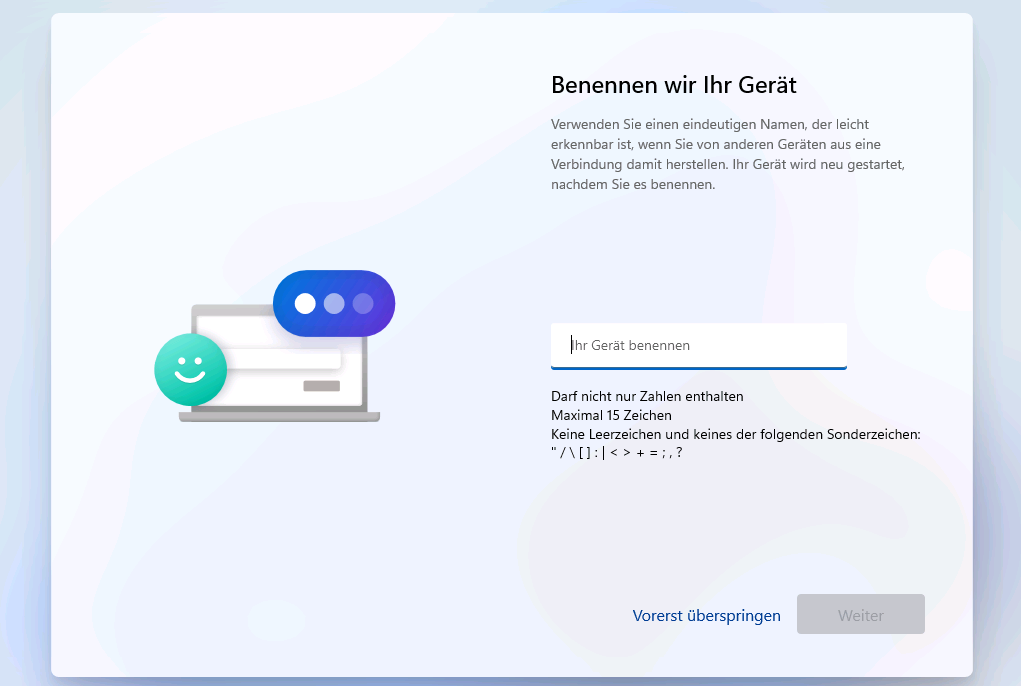Click the description paragraph about a unique name
The width and height of the screenshot is (1021, 686).
727,154
